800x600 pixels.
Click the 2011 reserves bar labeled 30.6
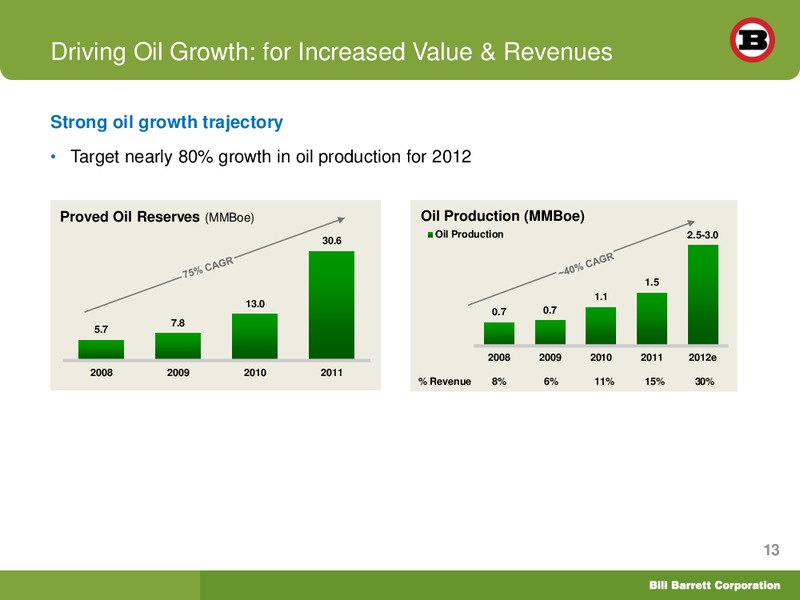click(332, 305)
